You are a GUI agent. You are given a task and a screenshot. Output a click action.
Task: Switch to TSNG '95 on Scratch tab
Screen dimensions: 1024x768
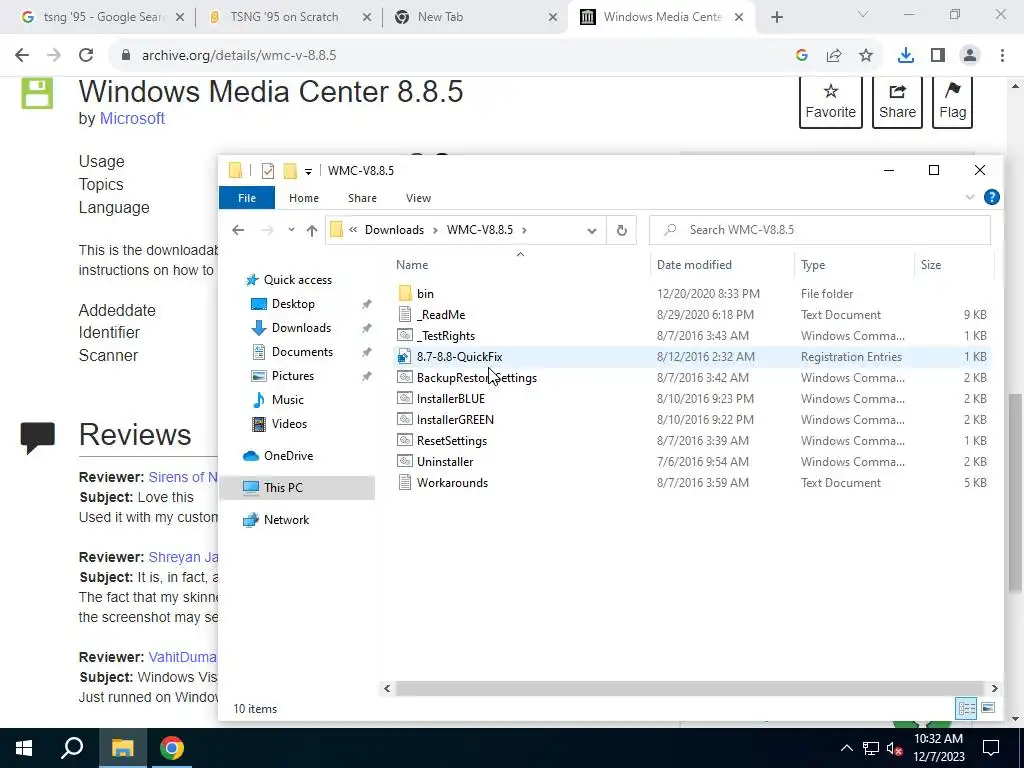coord(284,18)
